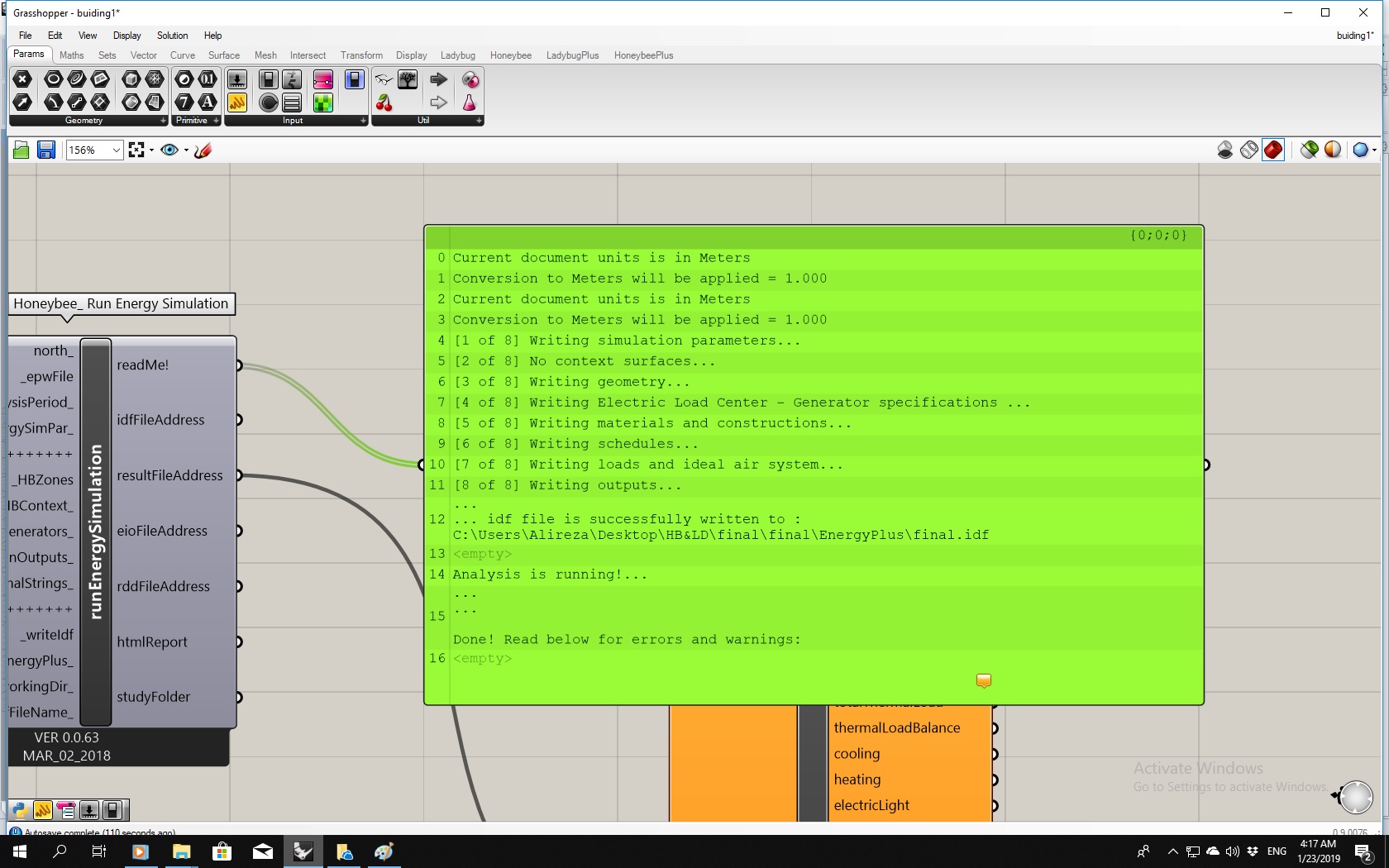Open File Explorer from the taskbar
1389x868 pixels.
tap(181, 851)
